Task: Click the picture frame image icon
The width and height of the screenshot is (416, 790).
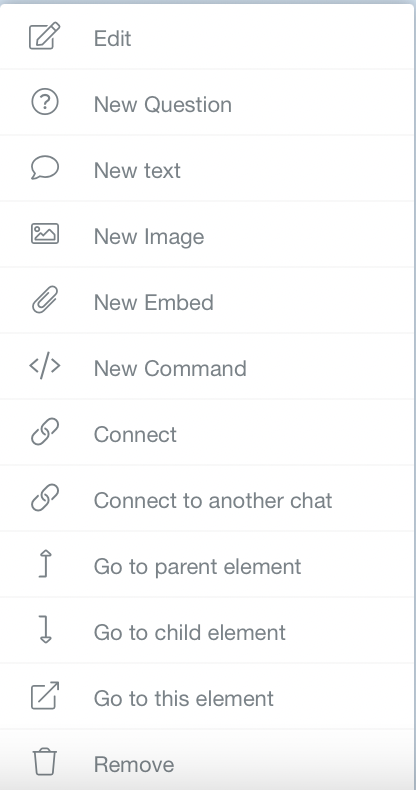Action: (45, 234)
